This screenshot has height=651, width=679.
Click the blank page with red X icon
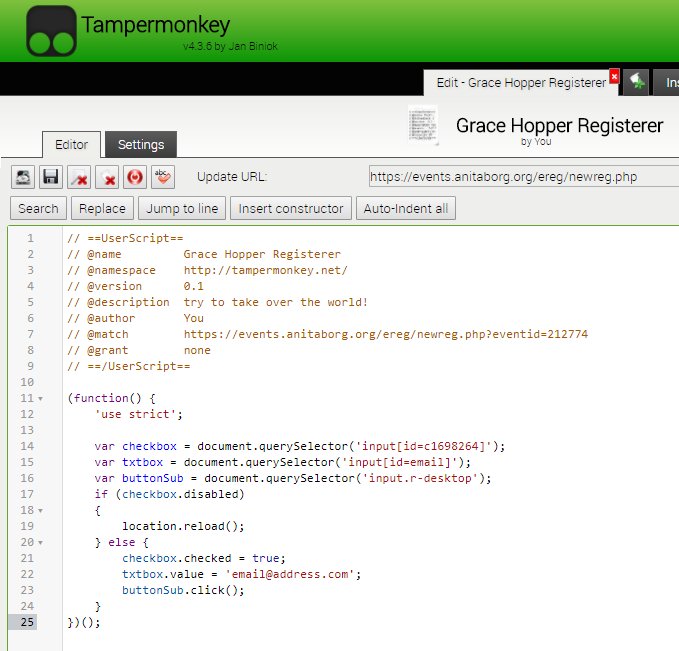[x=107, y=177]
